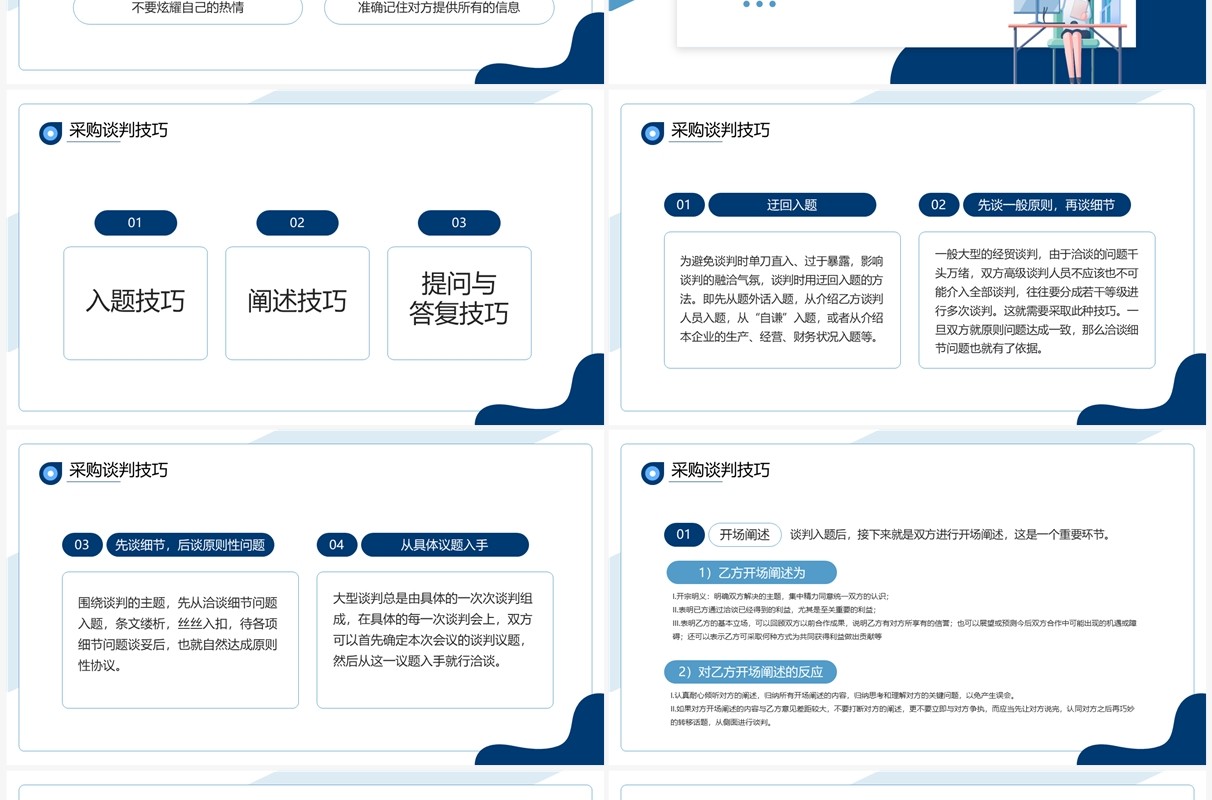Select the 02 badge above 阐述技巧
The width and height of the screenshot is (1212, 800).
click(x=297, y=223)
